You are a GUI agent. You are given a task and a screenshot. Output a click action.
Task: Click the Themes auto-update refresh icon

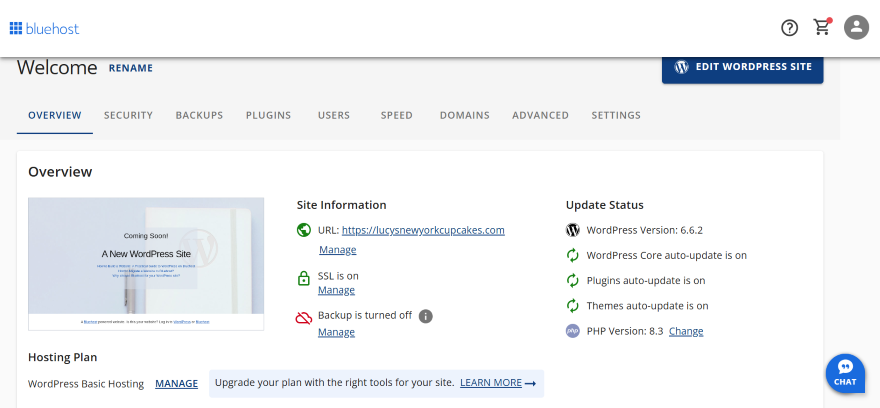click(x=572, y=306)
